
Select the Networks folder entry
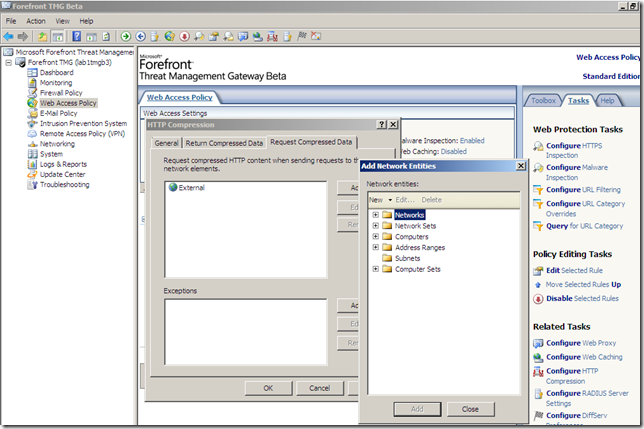(409, 215)
